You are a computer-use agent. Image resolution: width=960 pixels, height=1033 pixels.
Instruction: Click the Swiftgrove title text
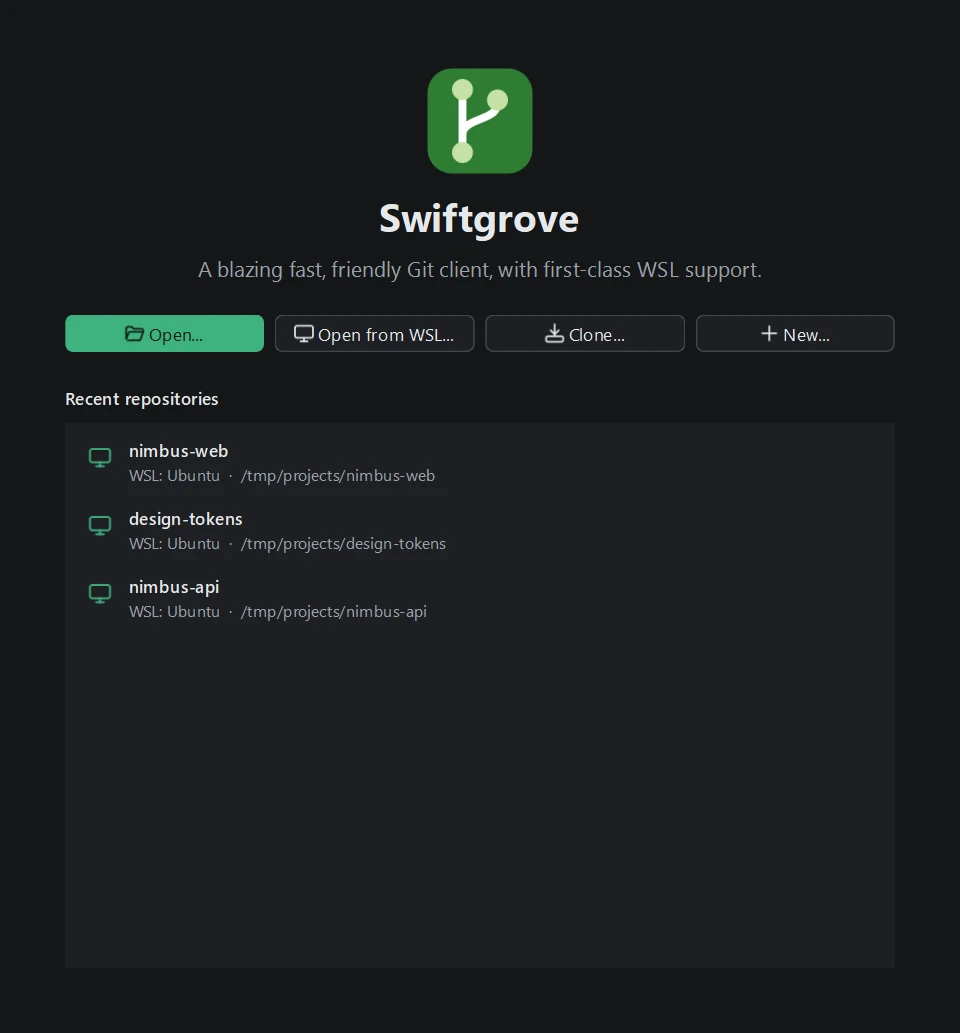click(x=480, y=219)
